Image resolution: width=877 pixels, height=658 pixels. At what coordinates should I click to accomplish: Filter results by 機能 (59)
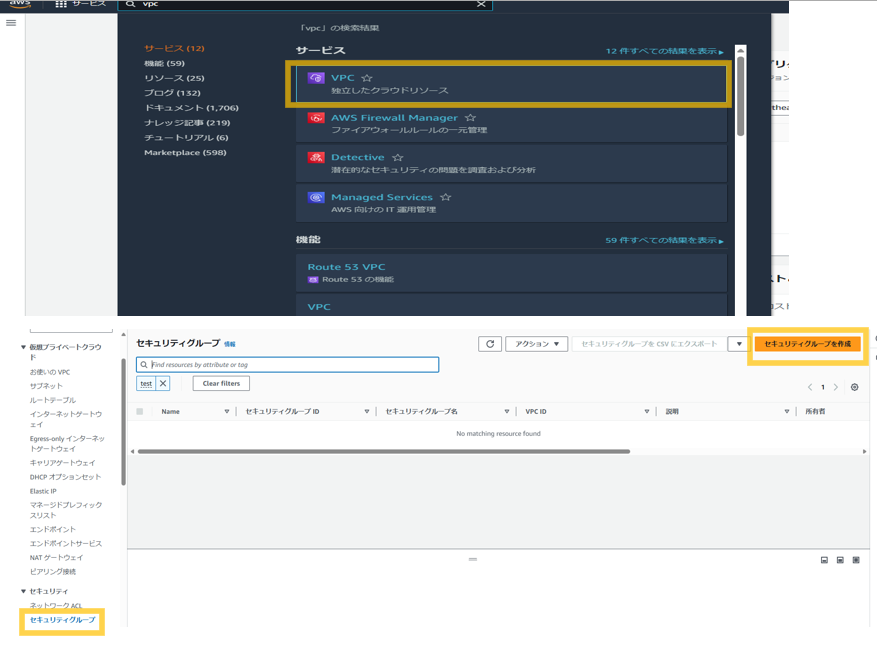[164, 63]
